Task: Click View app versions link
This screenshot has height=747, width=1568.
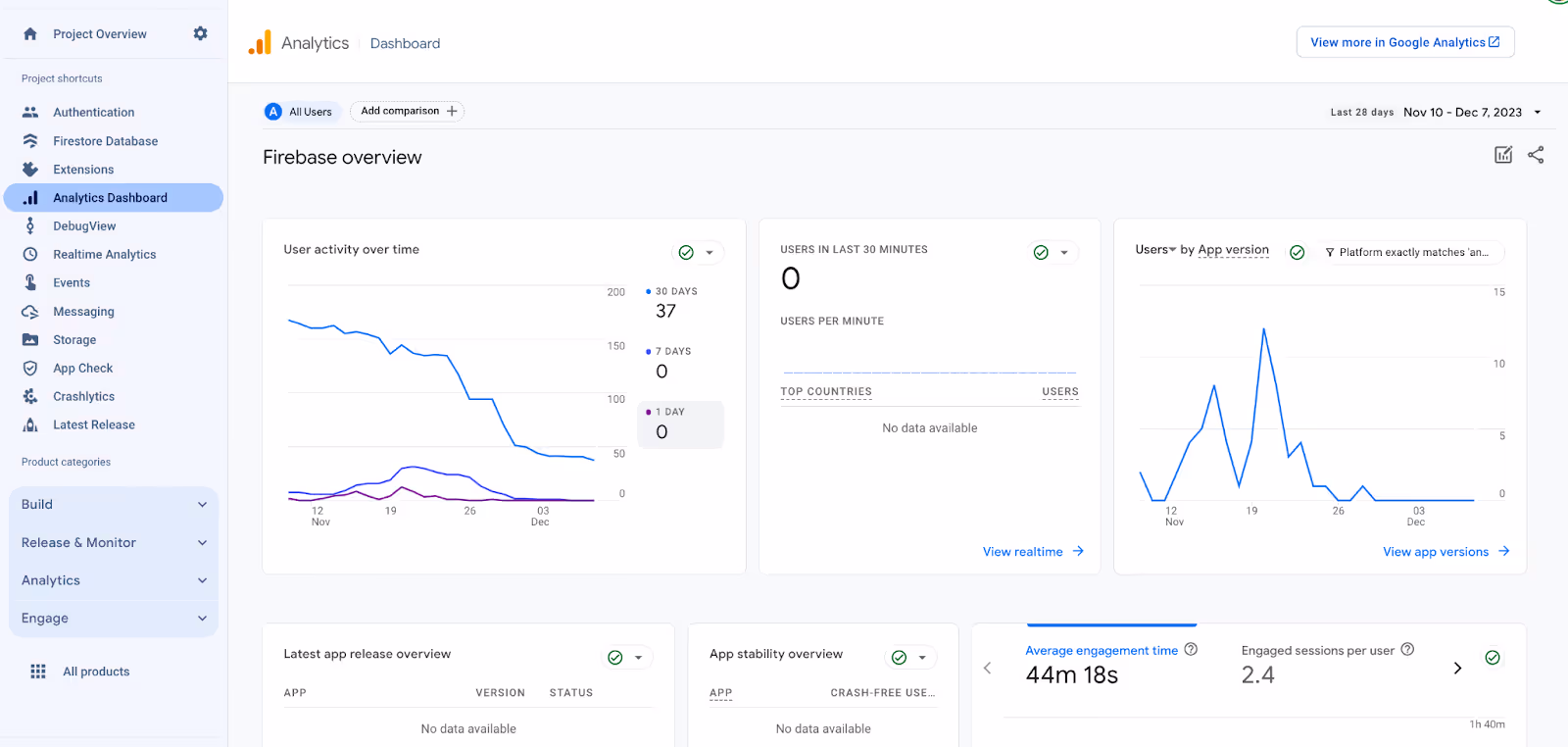Action: click(x=1446, y=552)
